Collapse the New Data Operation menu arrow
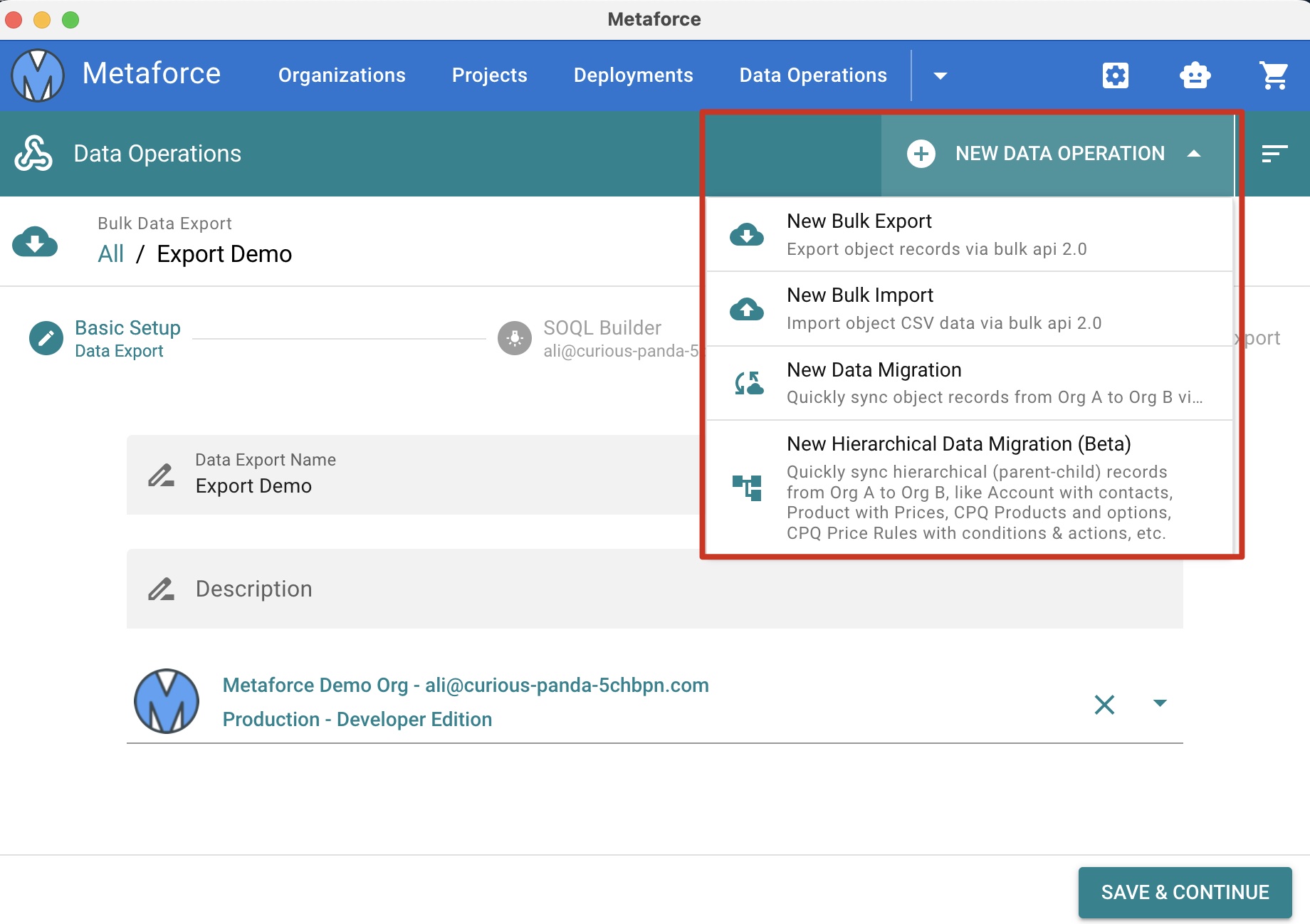Viewport: 1310px width, 924px height. pos(1195,154)
